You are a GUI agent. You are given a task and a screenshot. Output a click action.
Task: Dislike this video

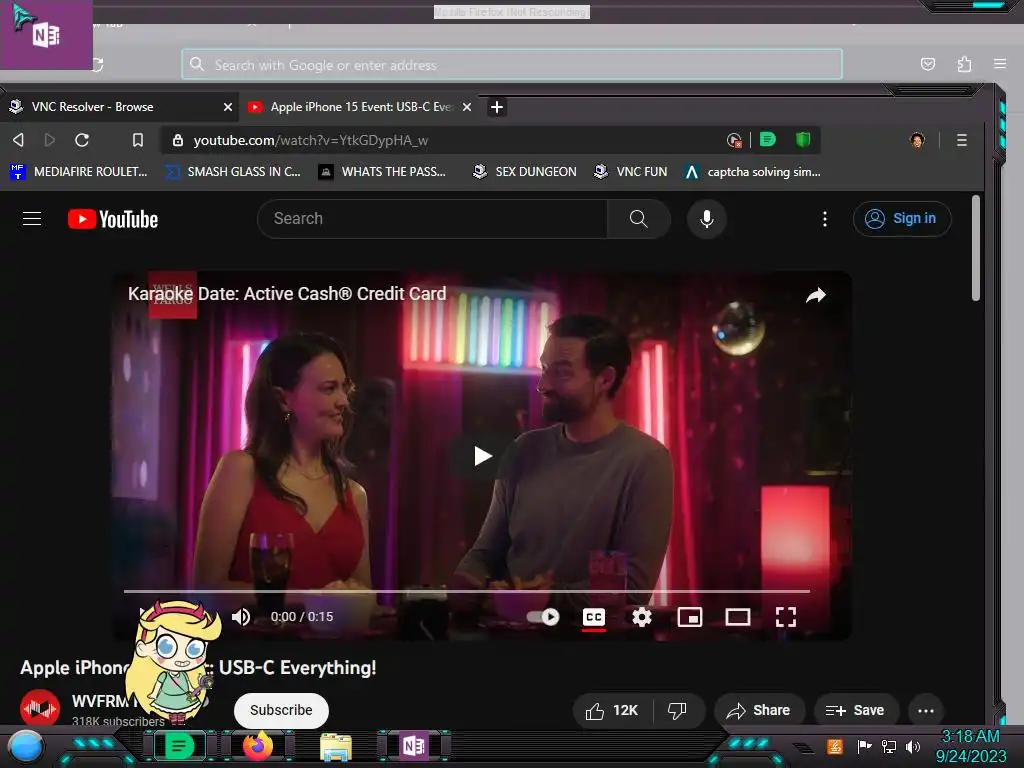pos(677,711)
